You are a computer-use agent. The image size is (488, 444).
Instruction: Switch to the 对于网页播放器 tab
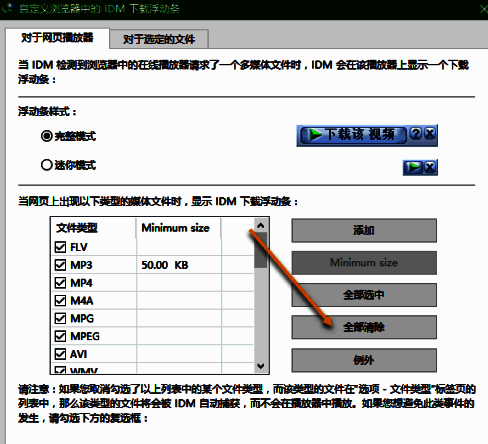point(57,38)
